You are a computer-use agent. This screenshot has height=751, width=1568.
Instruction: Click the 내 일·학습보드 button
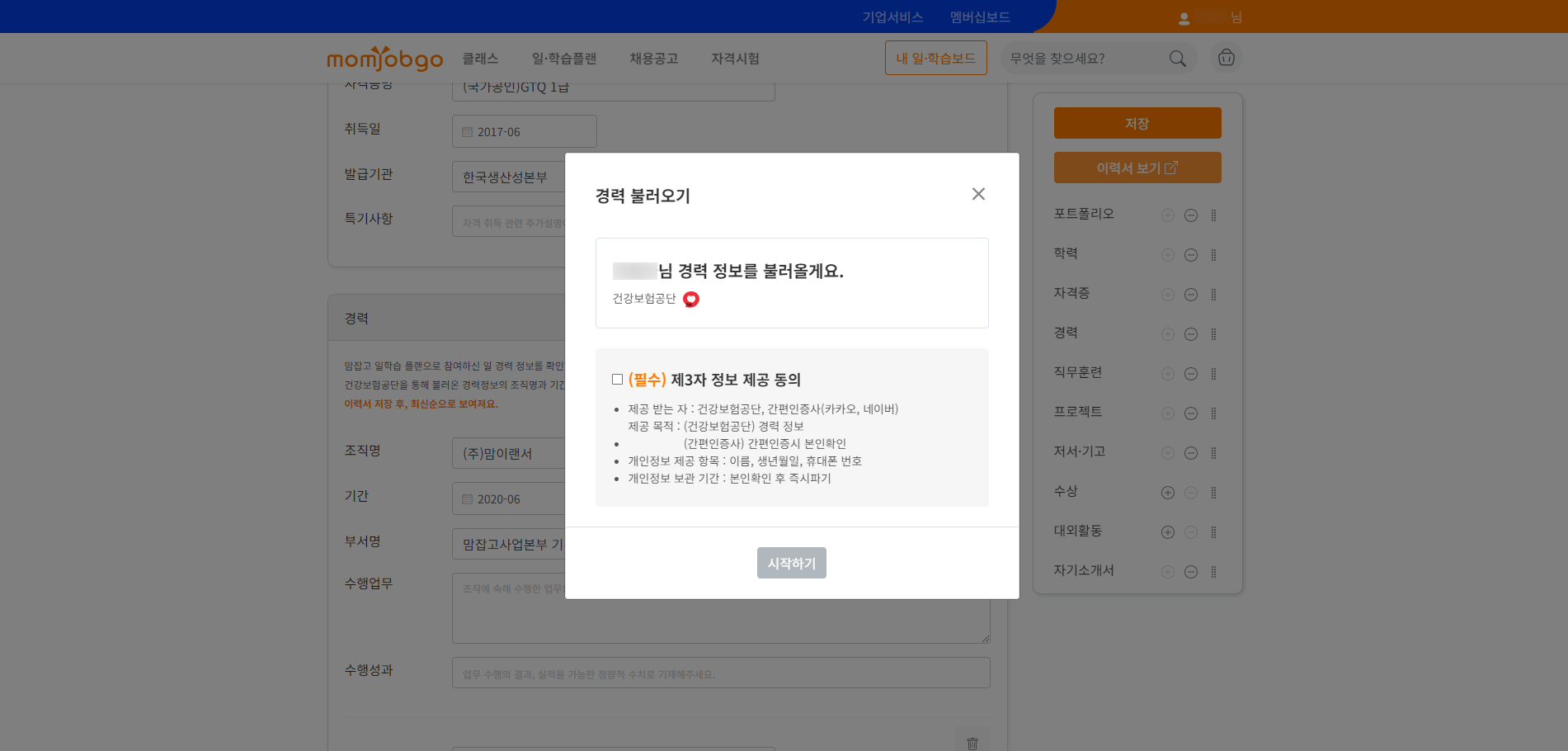pyautogui.click(x=935, y=59)
